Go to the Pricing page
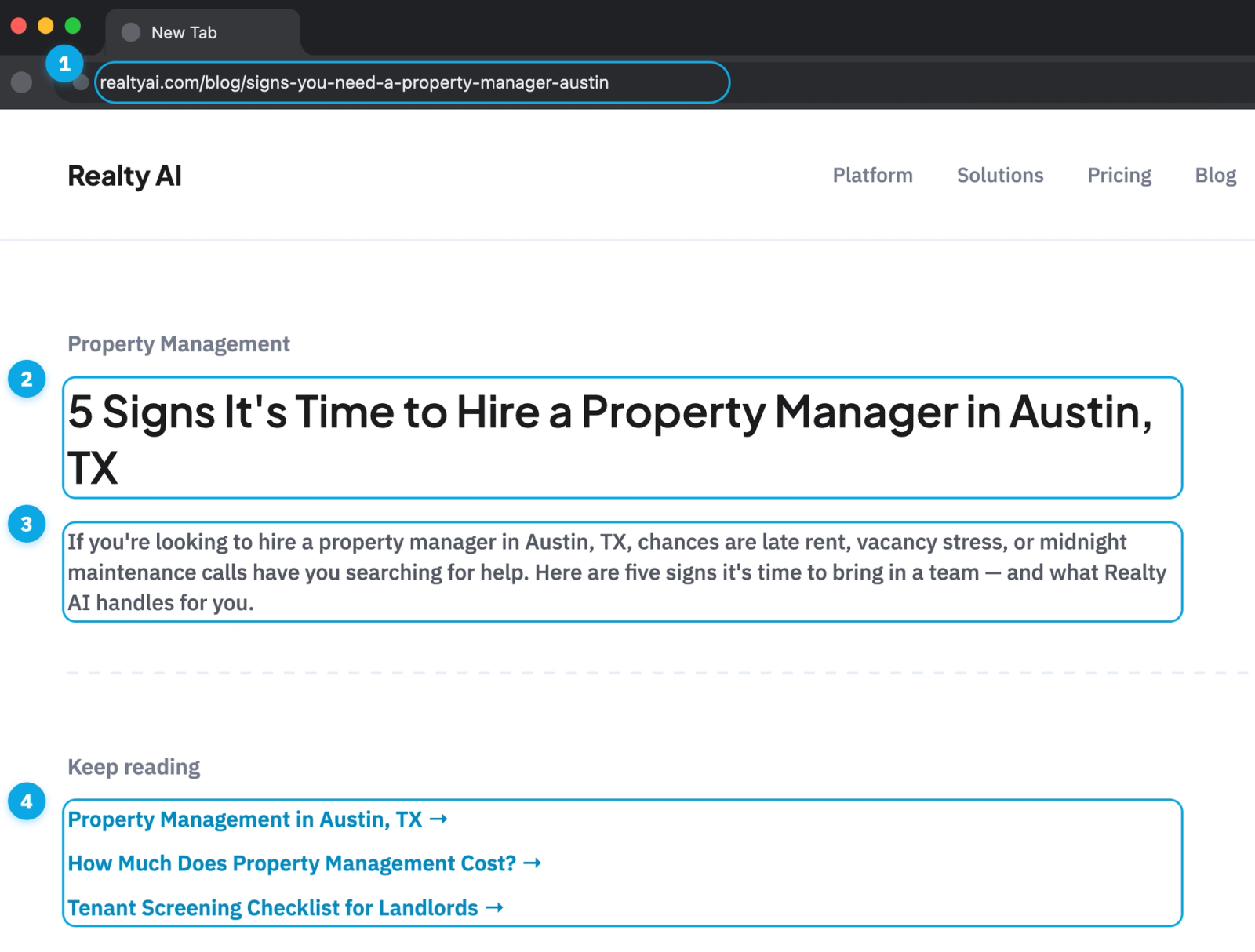 (x=1119, y=175)
